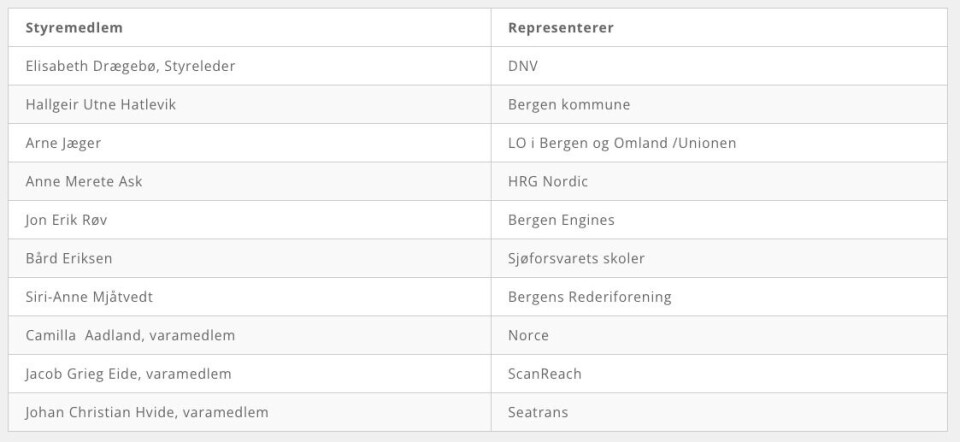This screenshot has width=960, height=442.
Task: Select Johan Christian Hvide, varamedlem cell
Action: 146,412
